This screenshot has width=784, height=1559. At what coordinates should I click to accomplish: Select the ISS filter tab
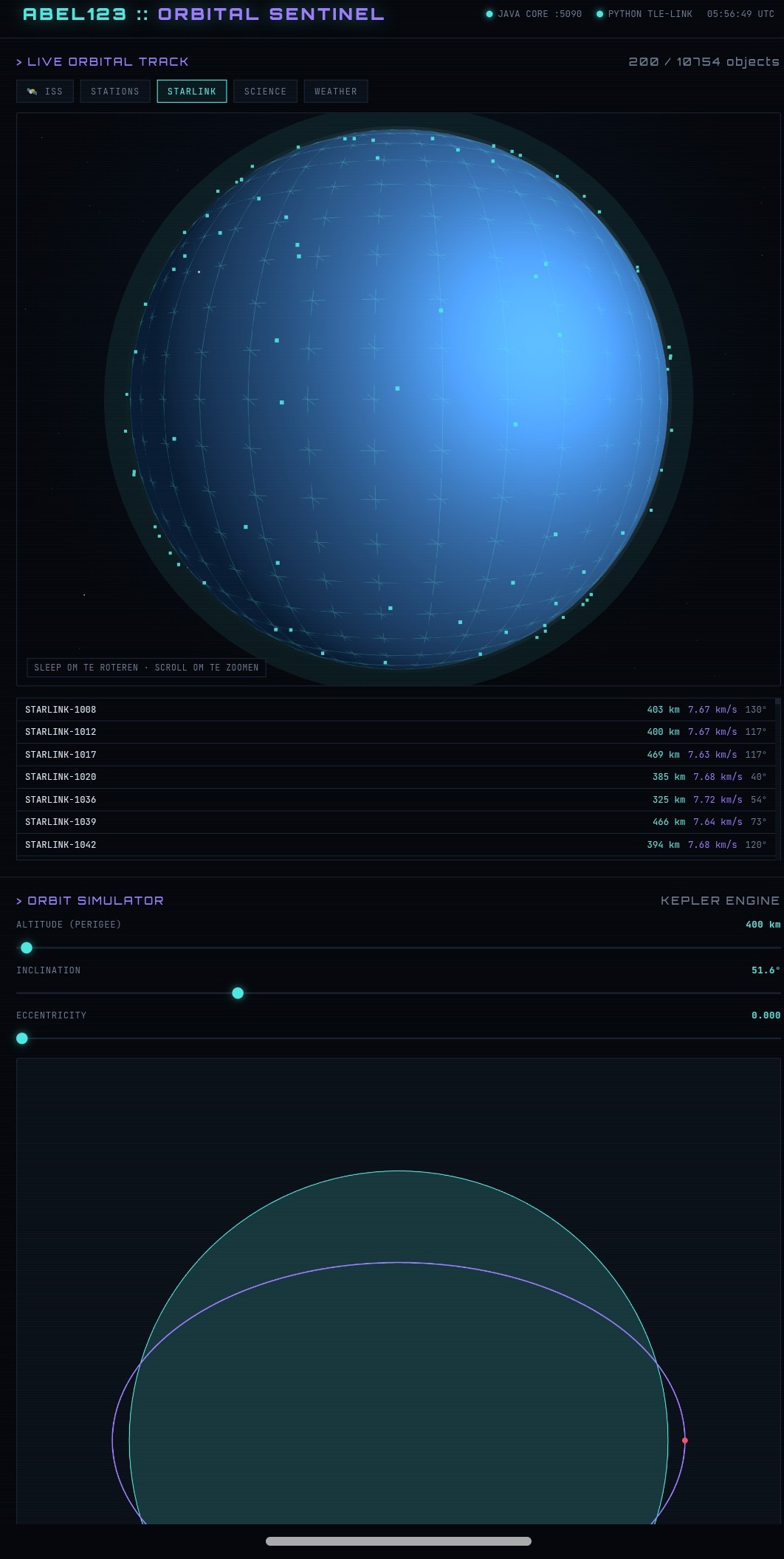[45, 92]
